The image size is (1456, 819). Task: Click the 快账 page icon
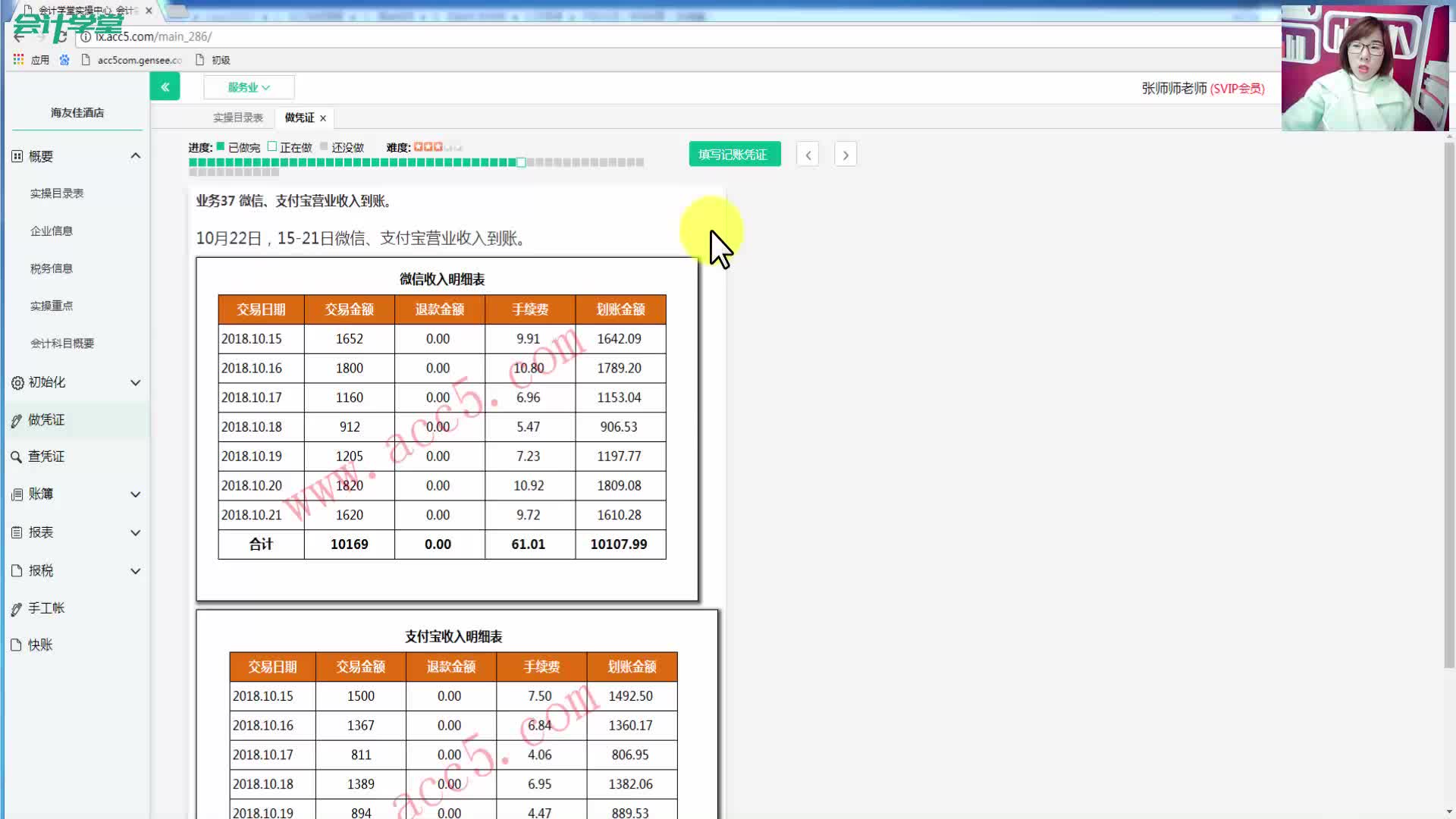tap(17, 645)
